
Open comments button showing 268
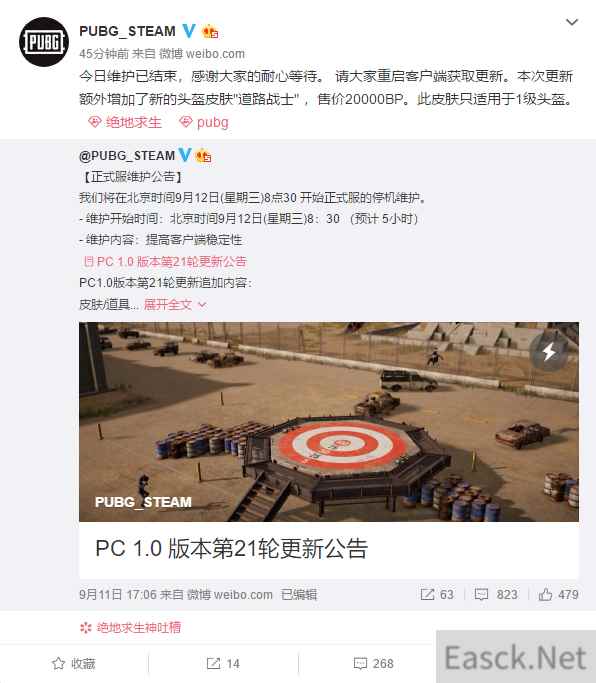[373, 664]
